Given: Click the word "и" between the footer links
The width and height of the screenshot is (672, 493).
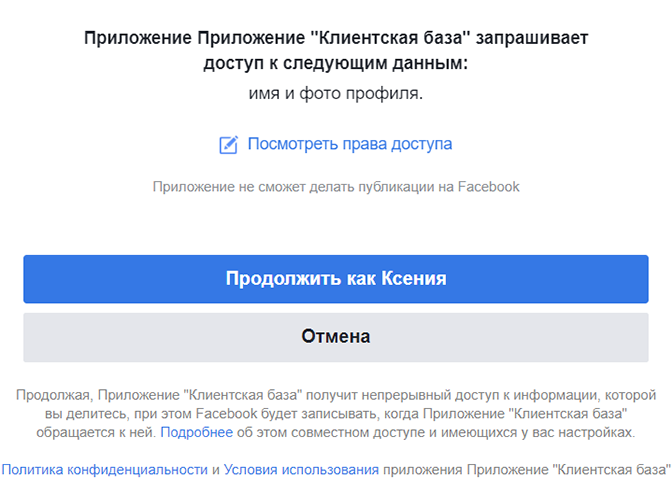Looking at the screenshot, I should point(216,470).
